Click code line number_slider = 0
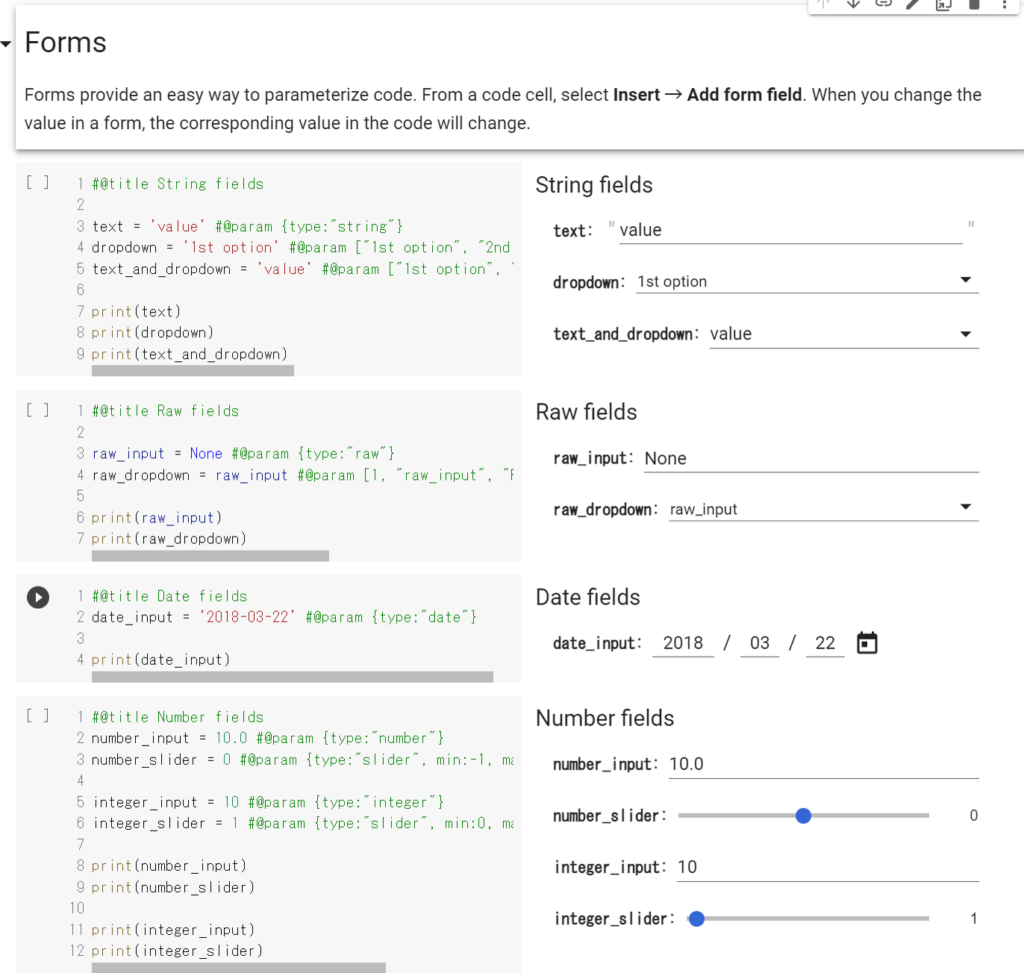 302,759
